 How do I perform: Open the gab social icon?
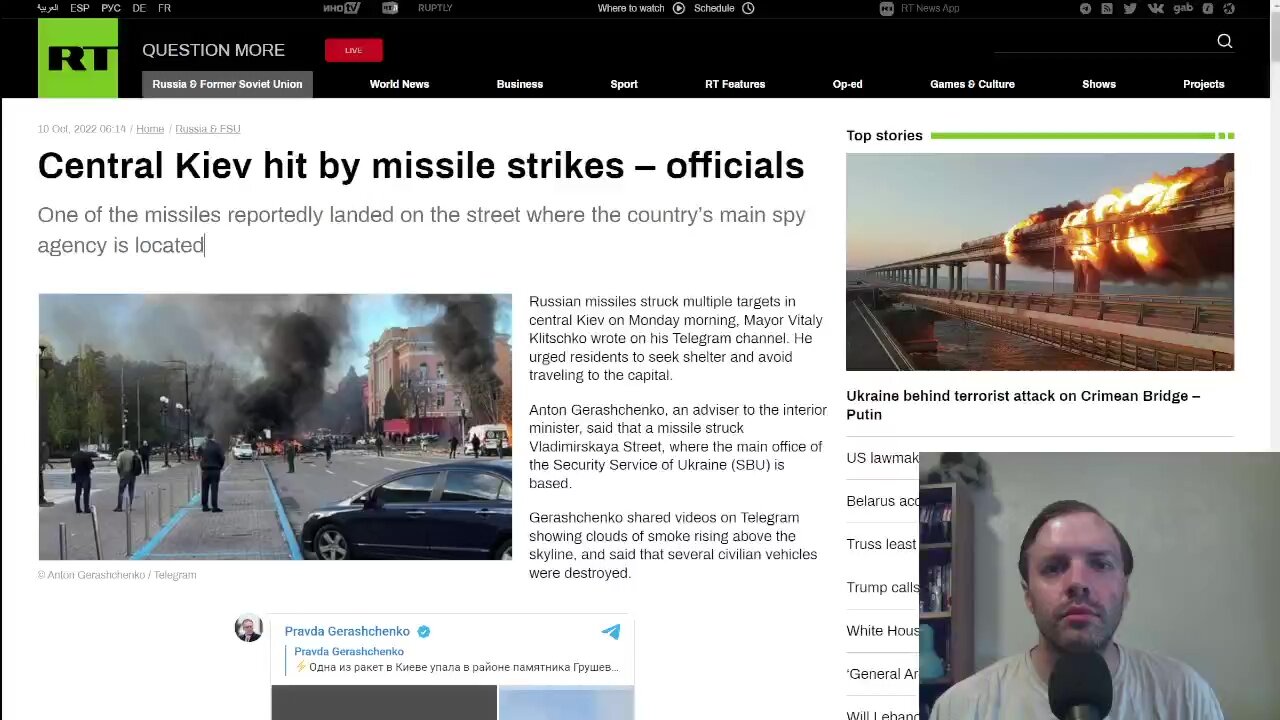[1183, 8]
